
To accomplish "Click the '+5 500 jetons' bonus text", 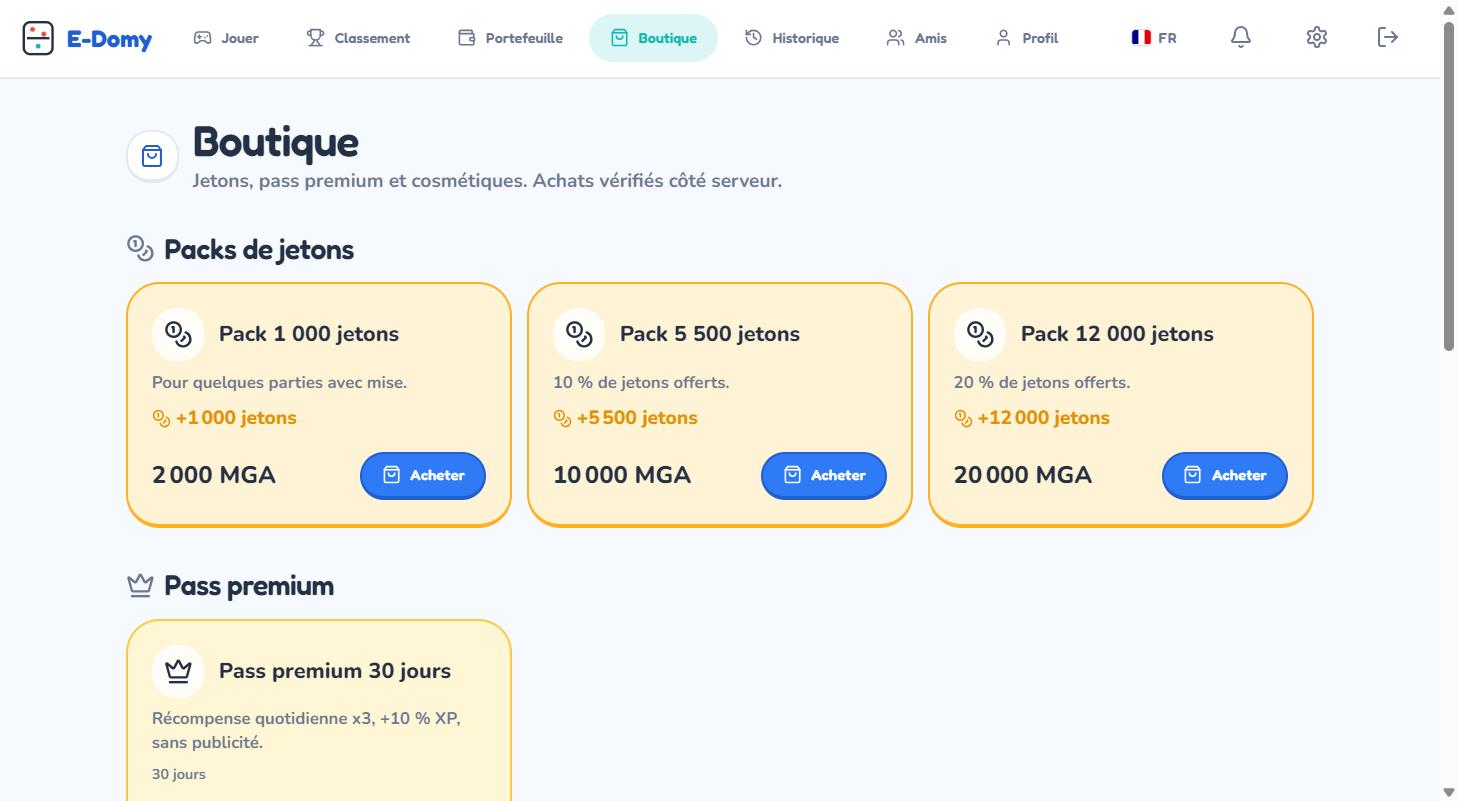I will [637, 418].
